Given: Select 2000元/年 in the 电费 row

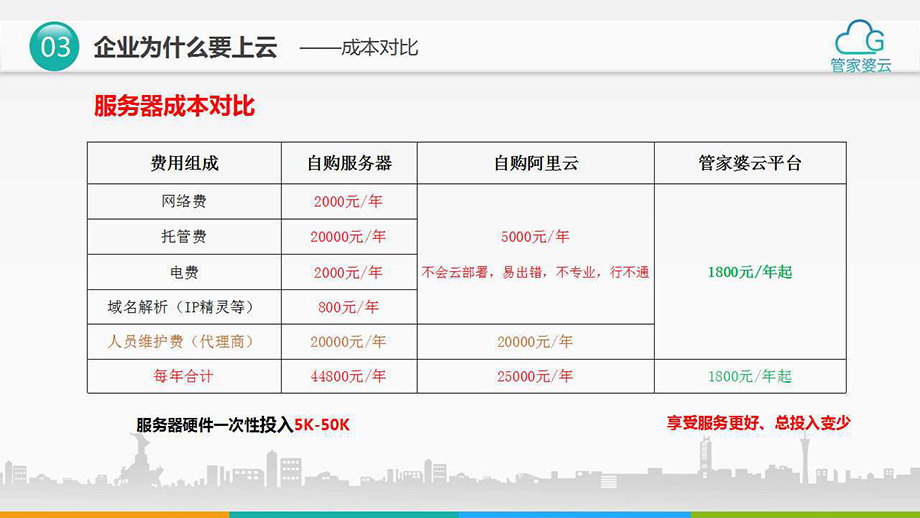Looking at the screenshot, I should (348, 273).
